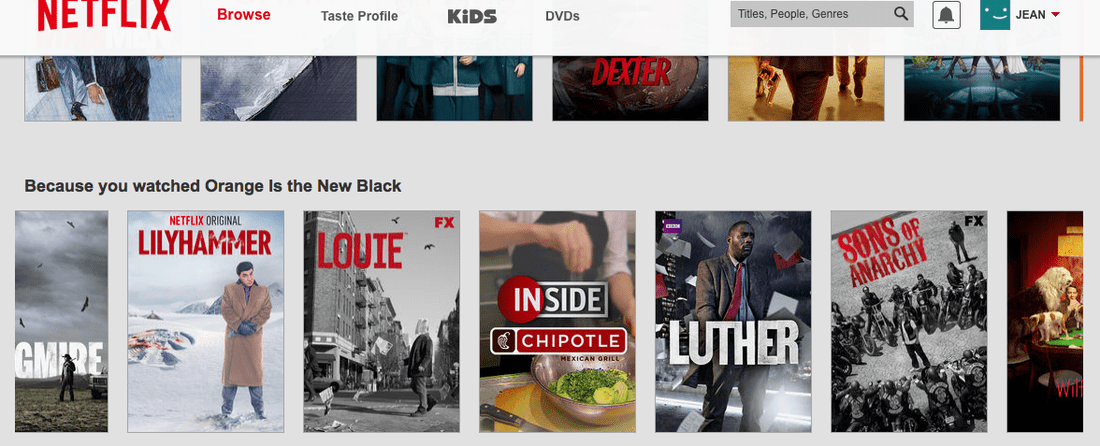This screenshot has height=446, width=1100.
Task: Go to the DVDs link
Action: tap(562, 16)
